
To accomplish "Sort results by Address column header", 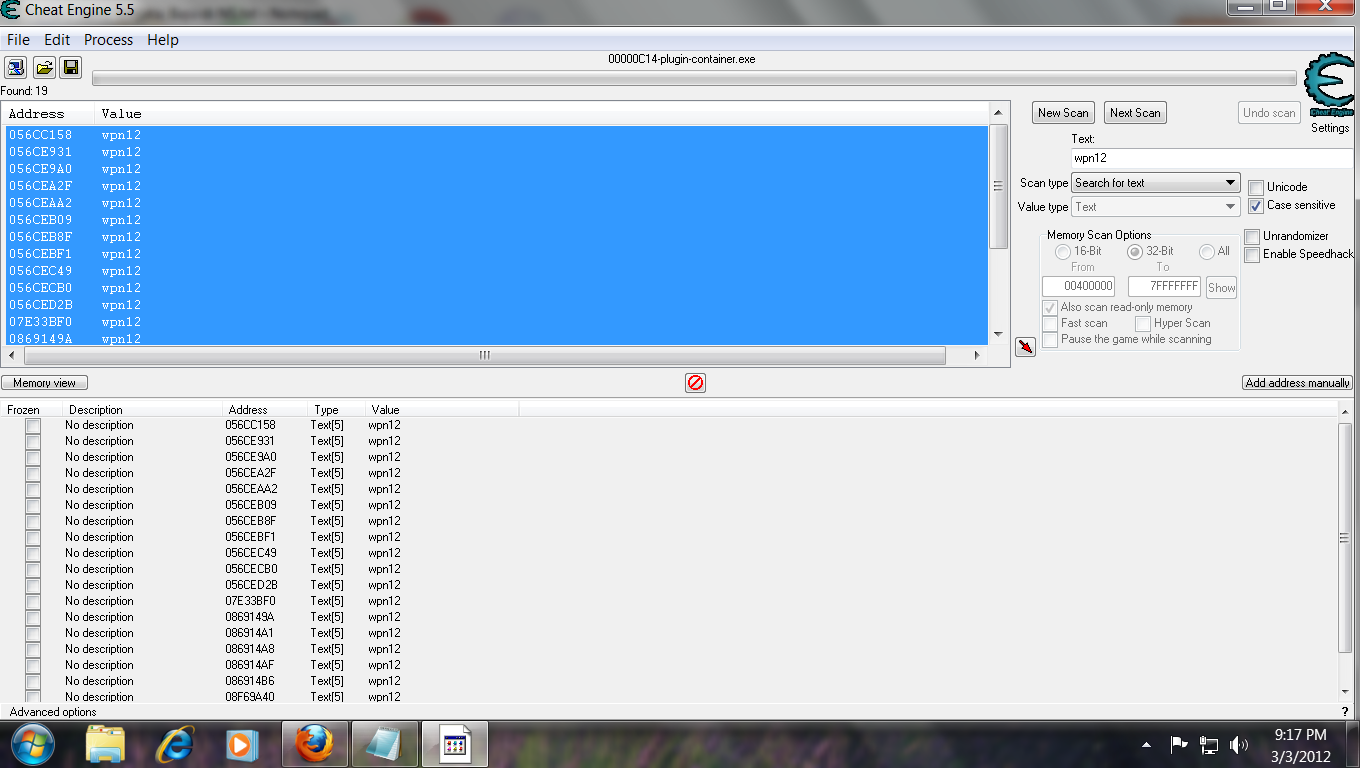I will click(x=48, y=114).
